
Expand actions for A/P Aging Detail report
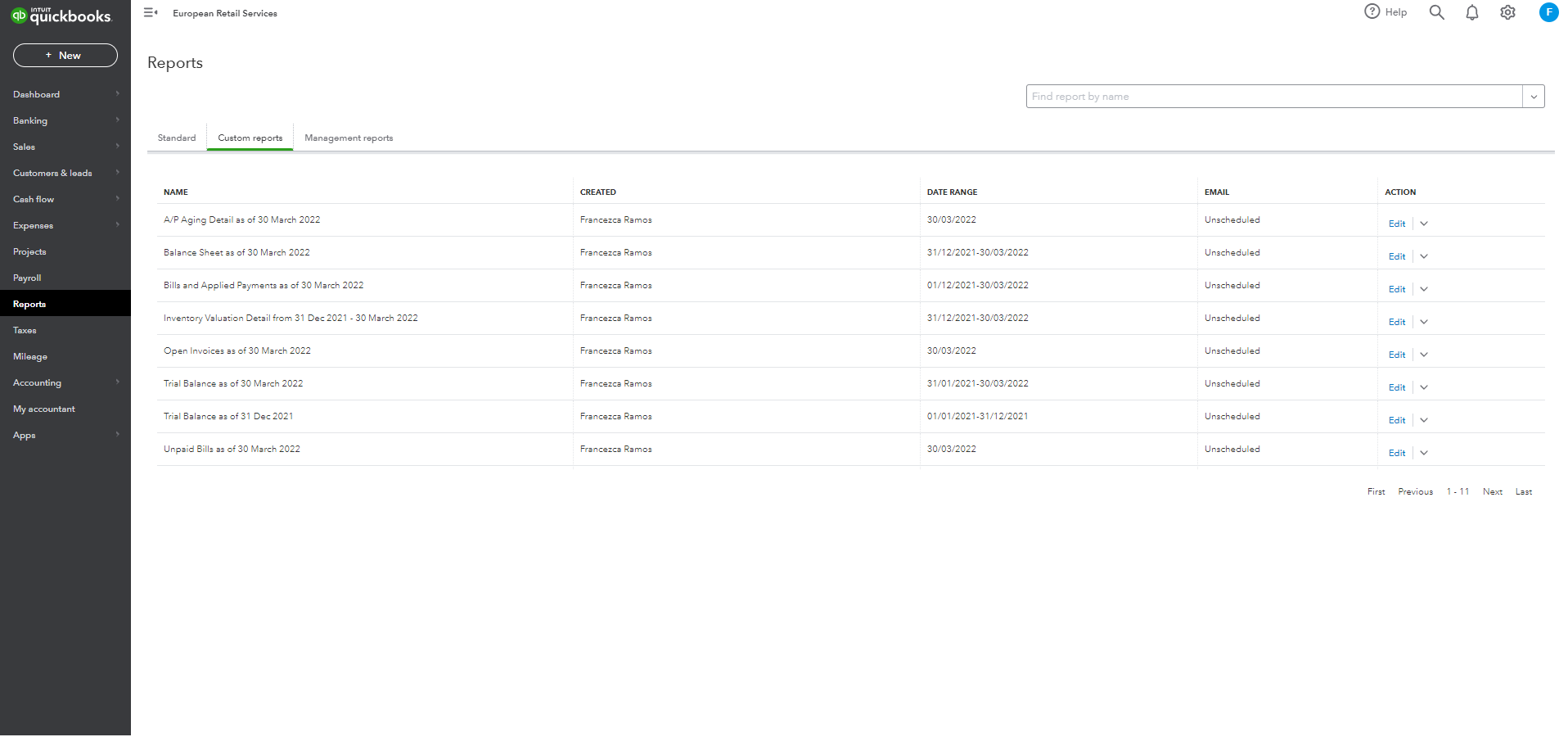tap(1424, 224)
